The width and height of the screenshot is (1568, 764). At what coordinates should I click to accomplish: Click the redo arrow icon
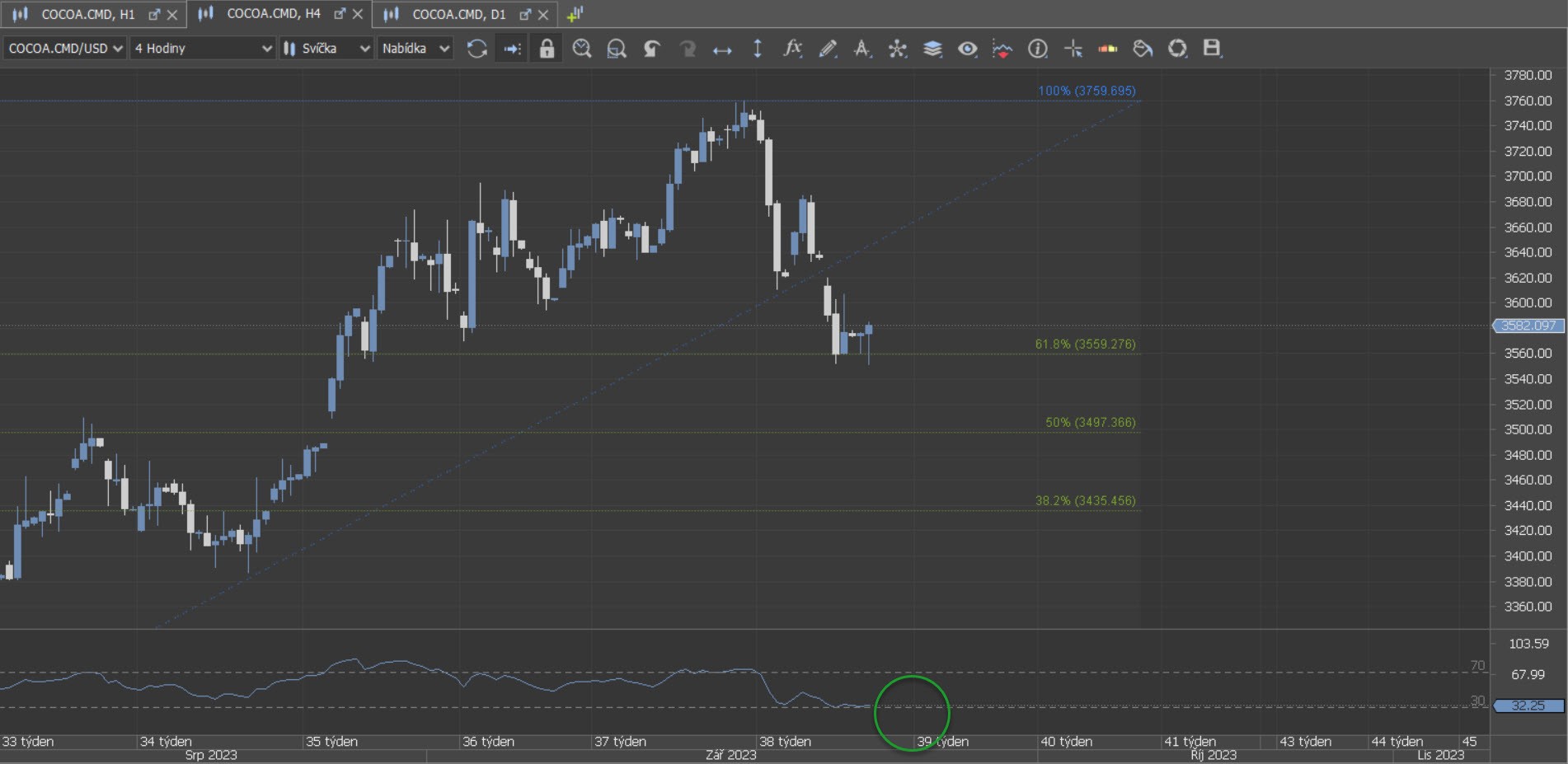point(687,49)
